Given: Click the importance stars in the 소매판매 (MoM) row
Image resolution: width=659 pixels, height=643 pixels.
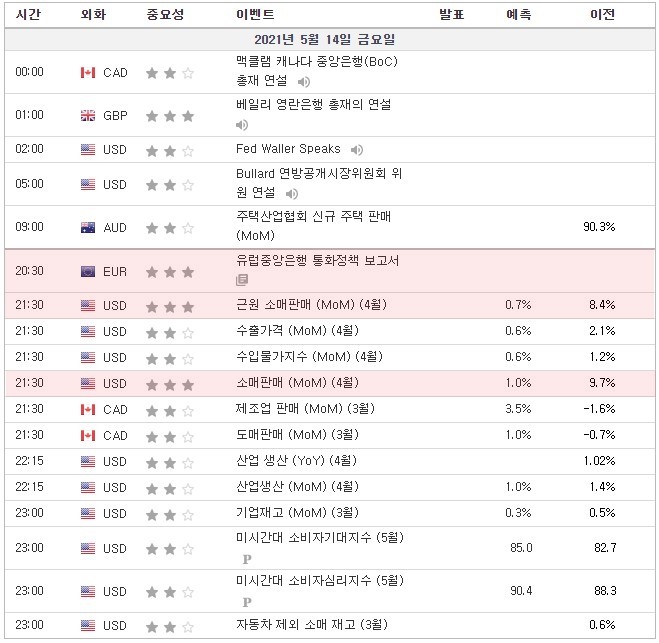Looking at the screenshot, I should [x=170, y=383].
